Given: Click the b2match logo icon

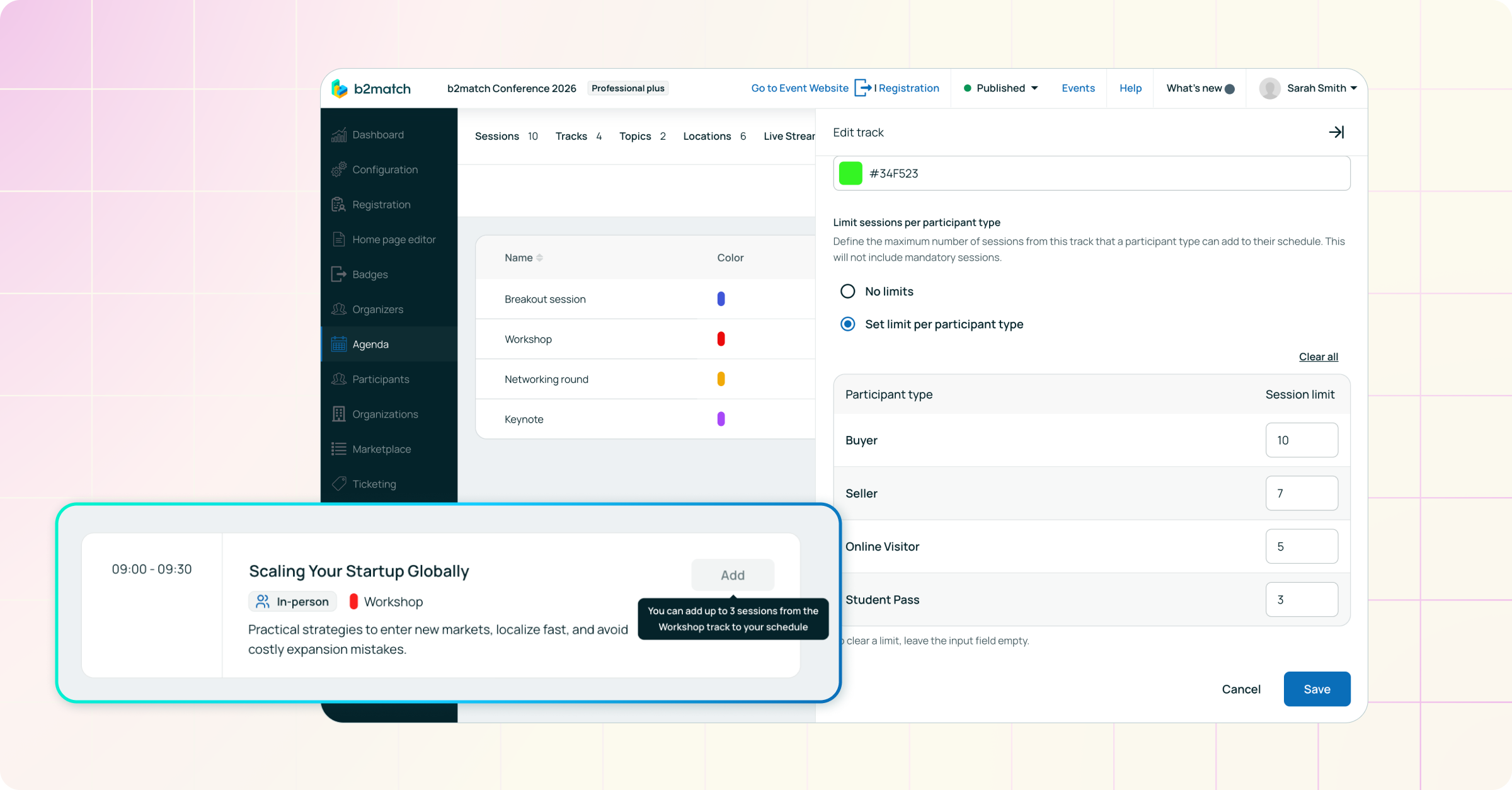Looking at the screenshot, I should point(340,89).
